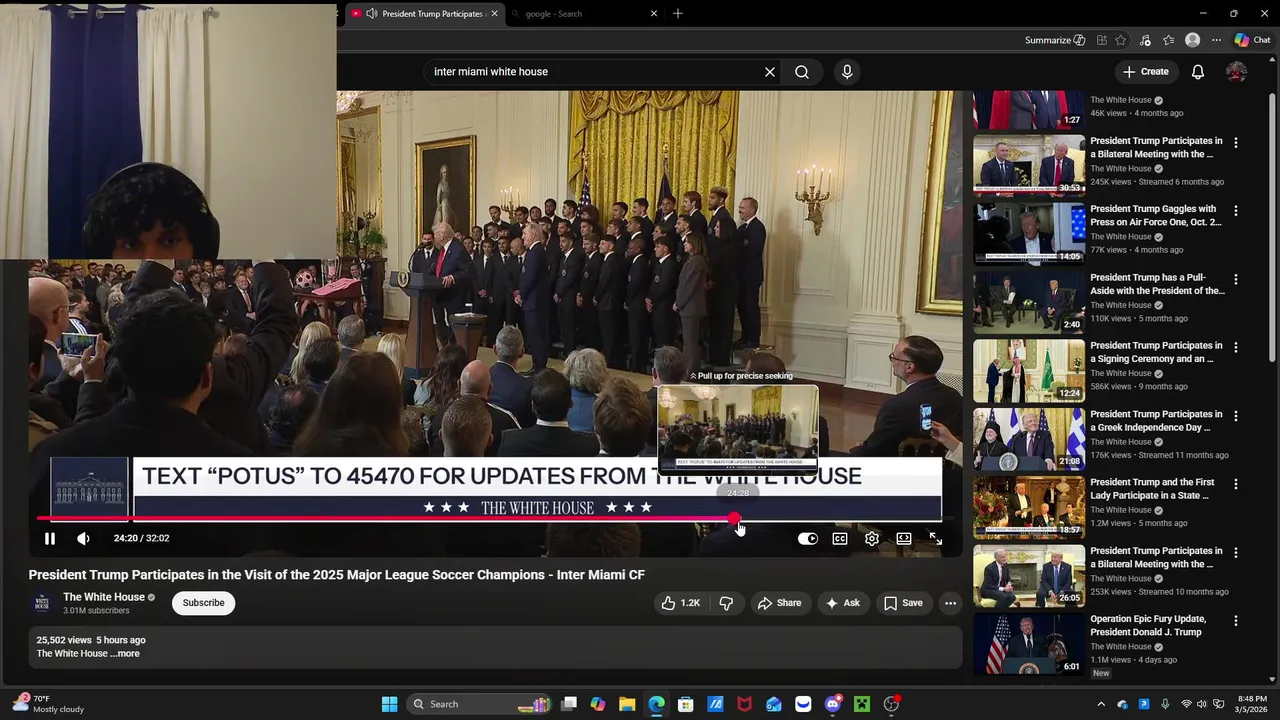
Task: Close the google - Search tab
Action: pos(654,14)
